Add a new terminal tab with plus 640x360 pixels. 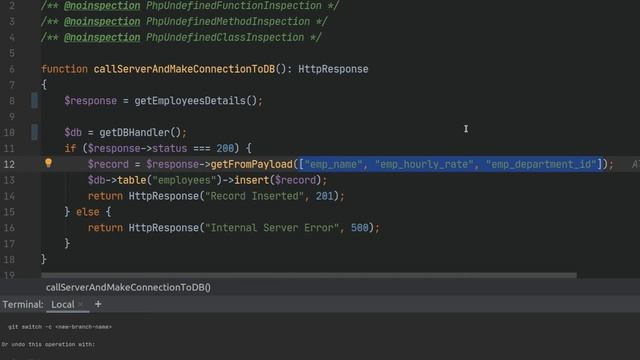click(98, 304)
